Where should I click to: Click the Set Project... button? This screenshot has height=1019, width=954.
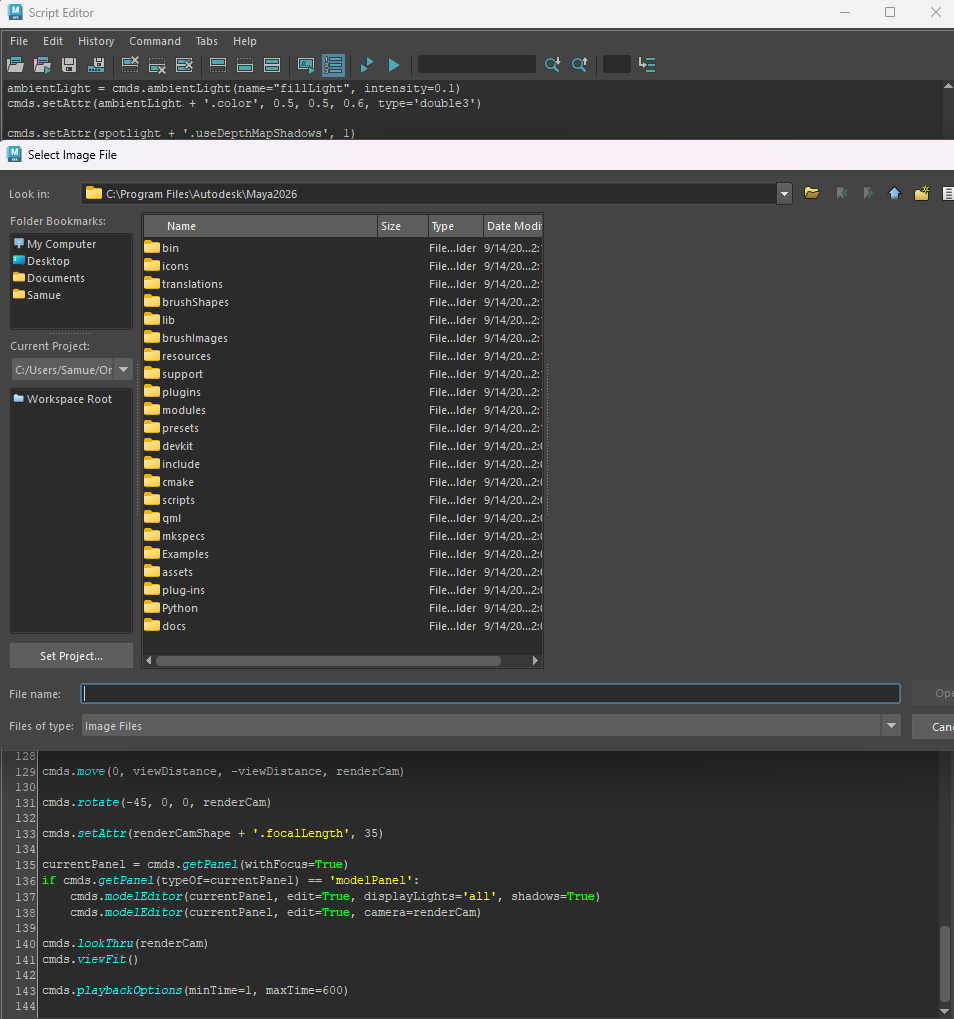click(x=71, y=656)
